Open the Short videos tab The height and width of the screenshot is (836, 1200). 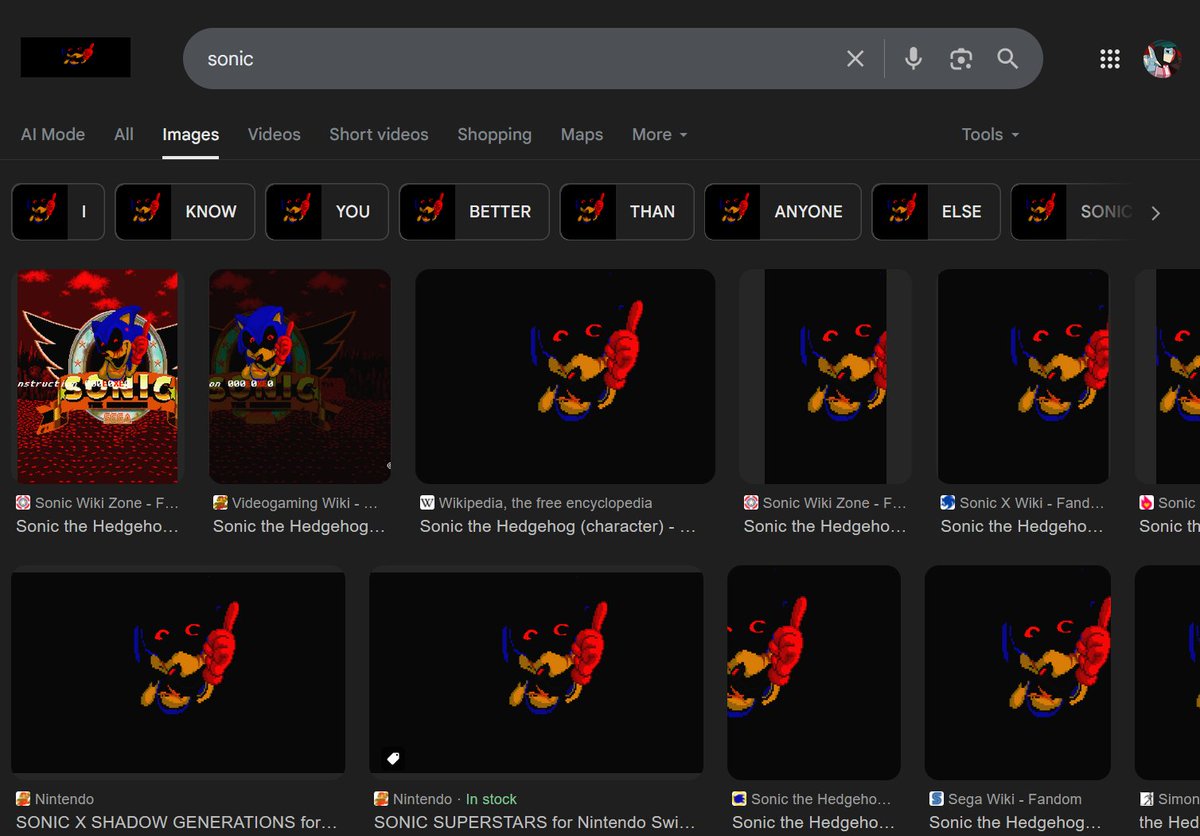click(x=379, y=134)
